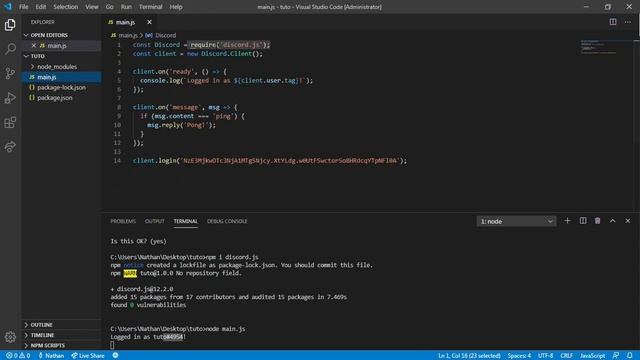Close main.js in Open Editors list
This screenshot has height=360, width=640.
click(x=34, y=46)
